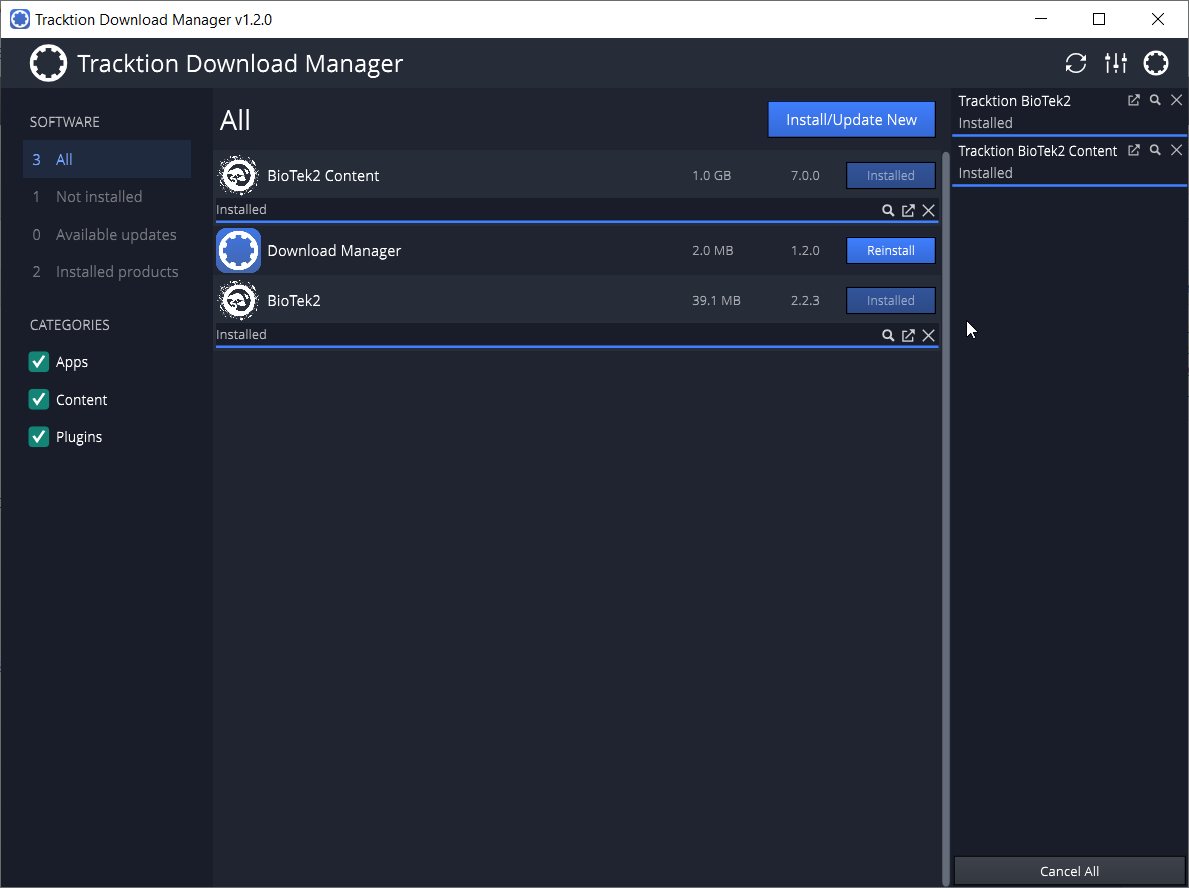Toggle the Content category checkbox
The image size is (1189, 888).
coord(39,400)
